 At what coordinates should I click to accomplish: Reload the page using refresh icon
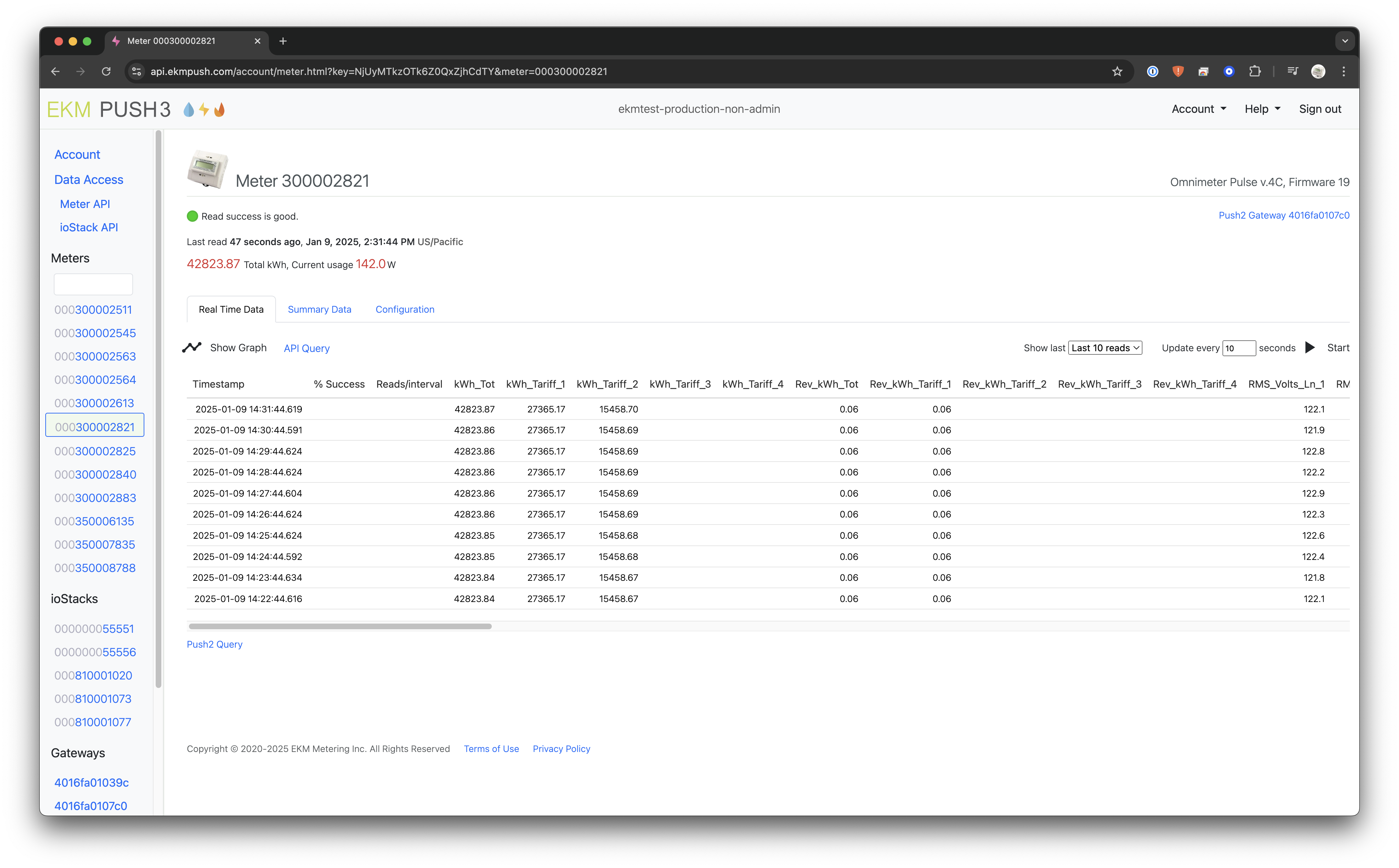[x=106, y=72]
